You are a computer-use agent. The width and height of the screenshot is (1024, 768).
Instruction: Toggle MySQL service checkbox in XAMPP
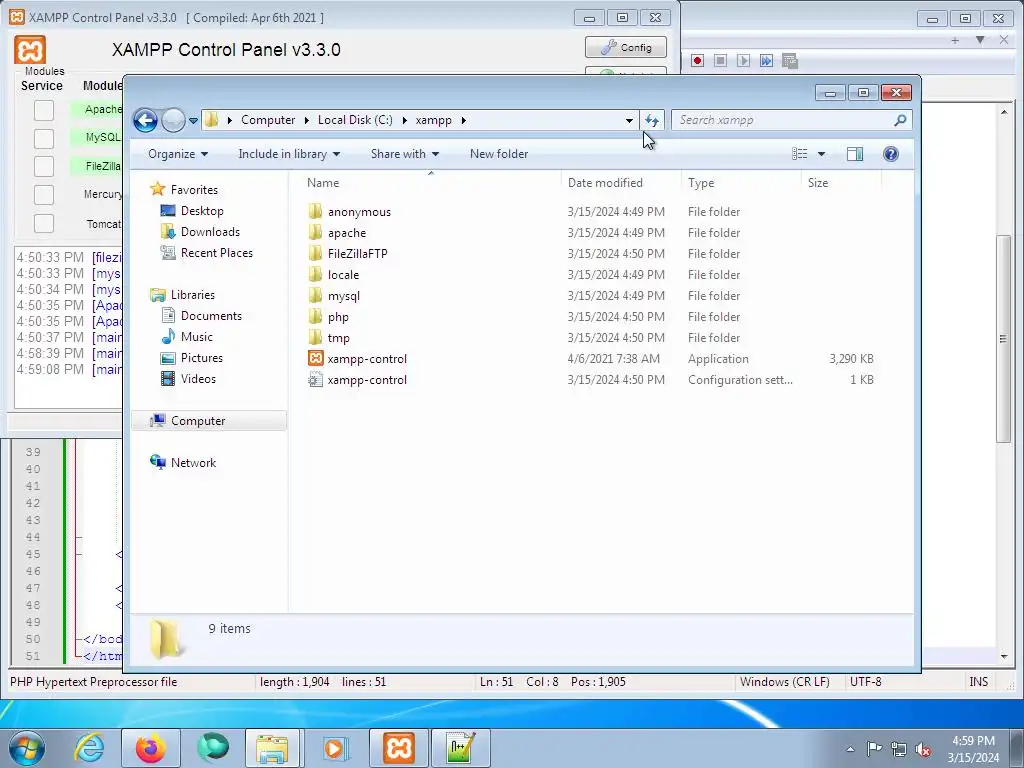44,138
